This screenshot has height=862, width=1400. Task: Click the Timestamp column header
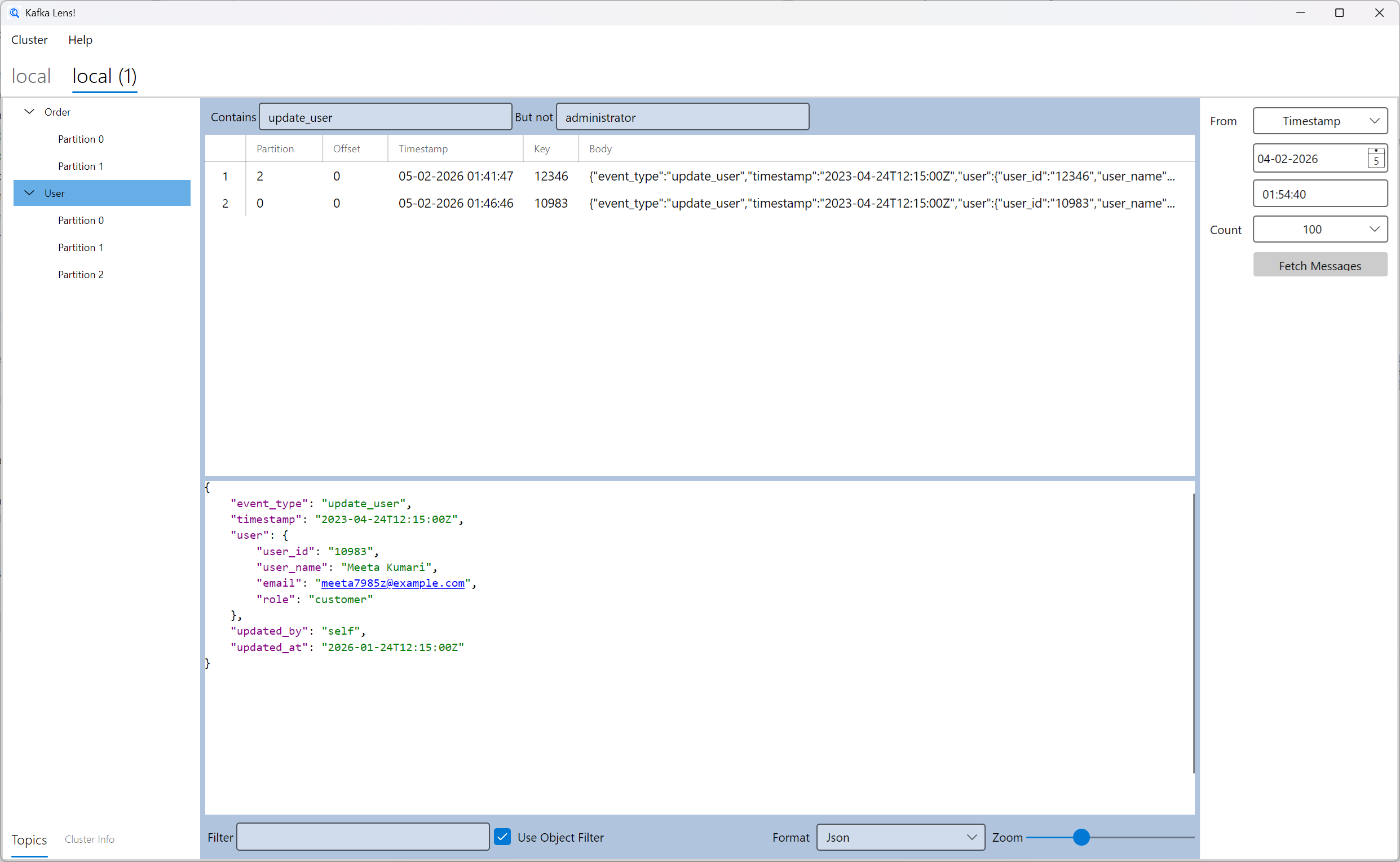point(423,149)
